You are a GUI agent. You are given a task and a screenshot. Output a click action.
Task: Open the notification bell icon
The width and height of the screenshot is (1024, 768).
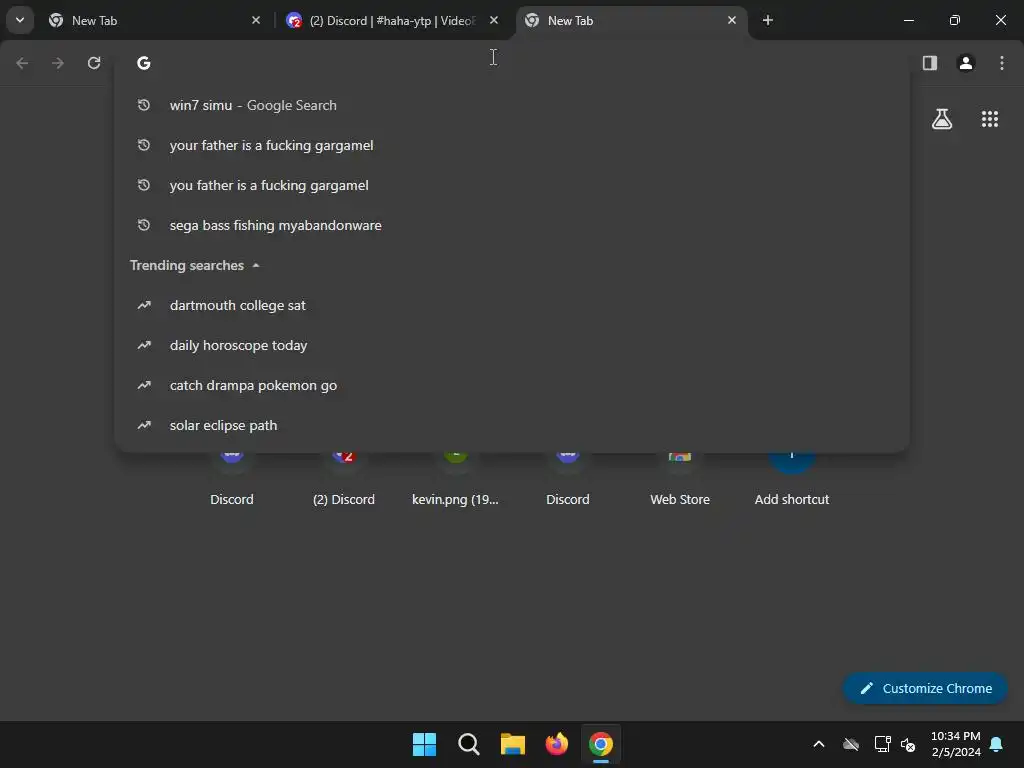pyautogui.click(x=997, y=744)
